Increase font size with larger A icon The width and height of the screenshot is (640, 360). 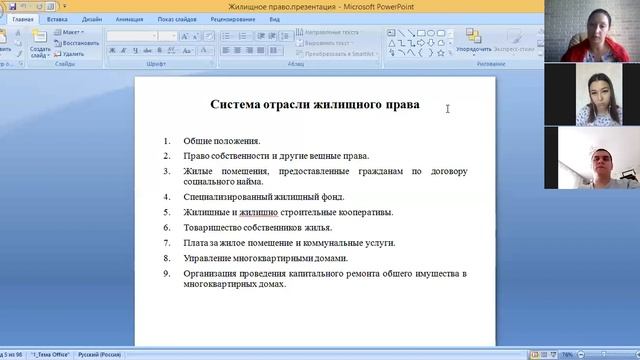pyautogui.click(x=184, y=36)
